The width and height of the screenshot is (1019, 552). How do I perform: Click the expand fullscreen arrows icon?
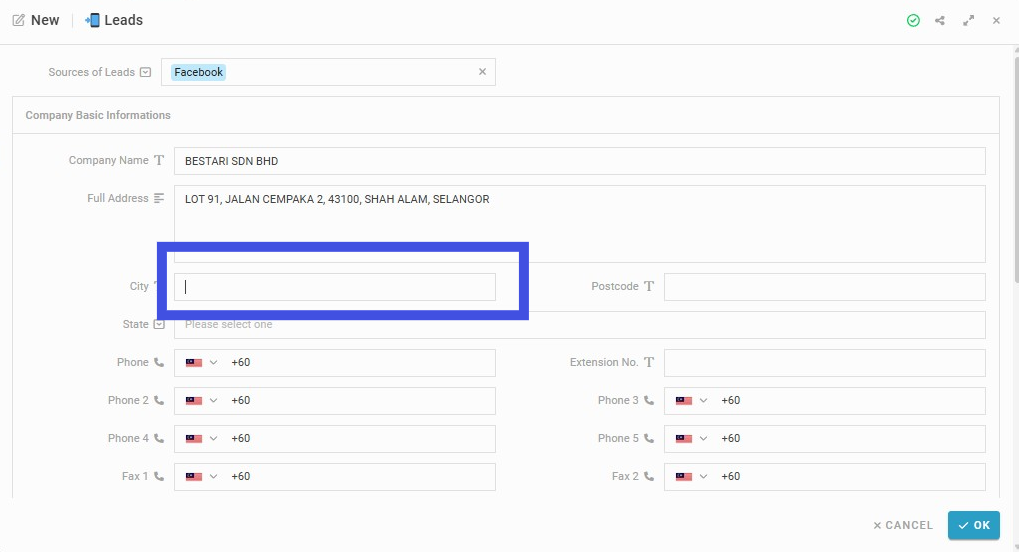pyautogui.click(x=968, y=21)
